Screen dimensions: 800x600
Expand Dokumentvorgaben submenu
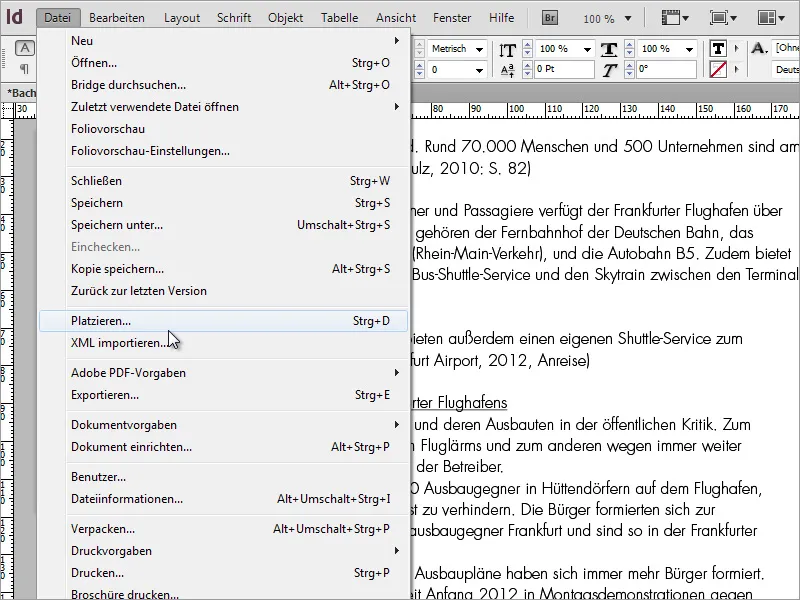click(x=223, y=424)
